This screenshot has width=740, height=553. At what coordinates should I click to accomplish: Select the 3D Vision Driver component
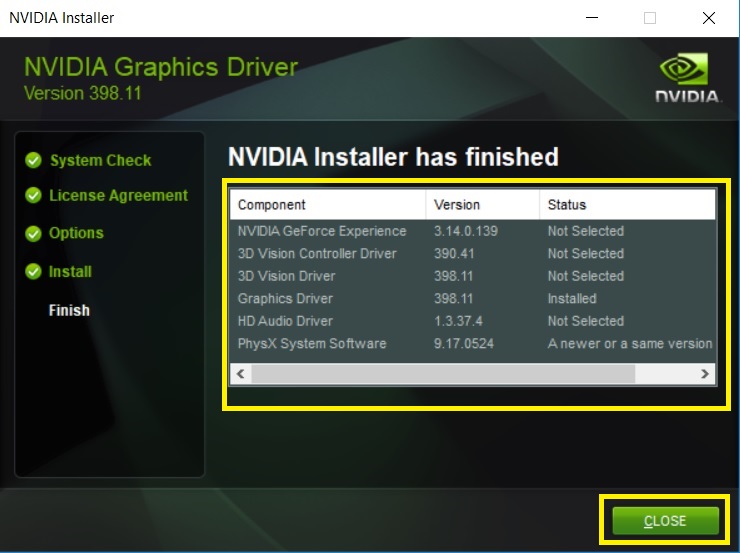pos(286,276)
